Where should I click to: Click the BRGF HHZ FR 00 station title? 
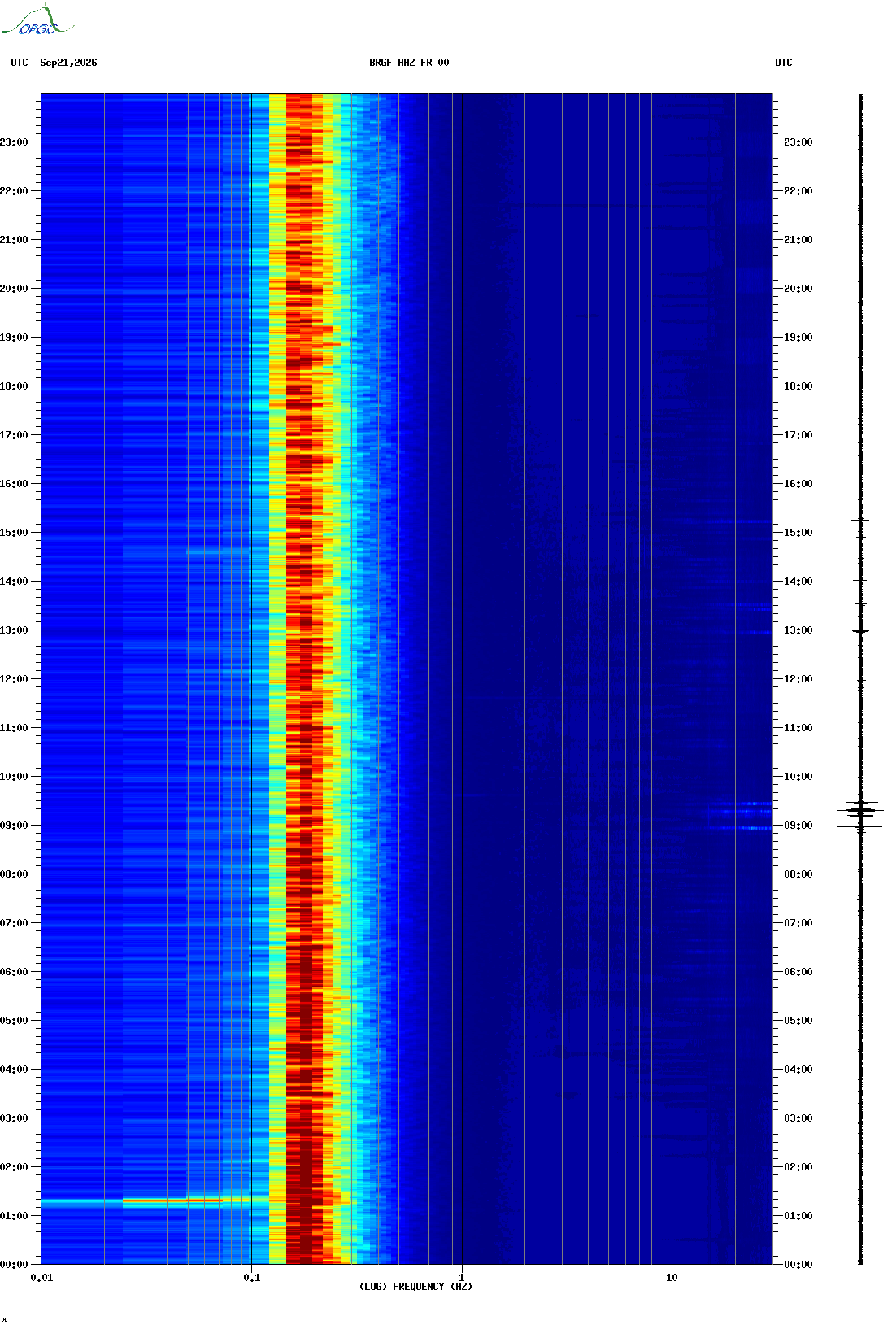point(409,63)
